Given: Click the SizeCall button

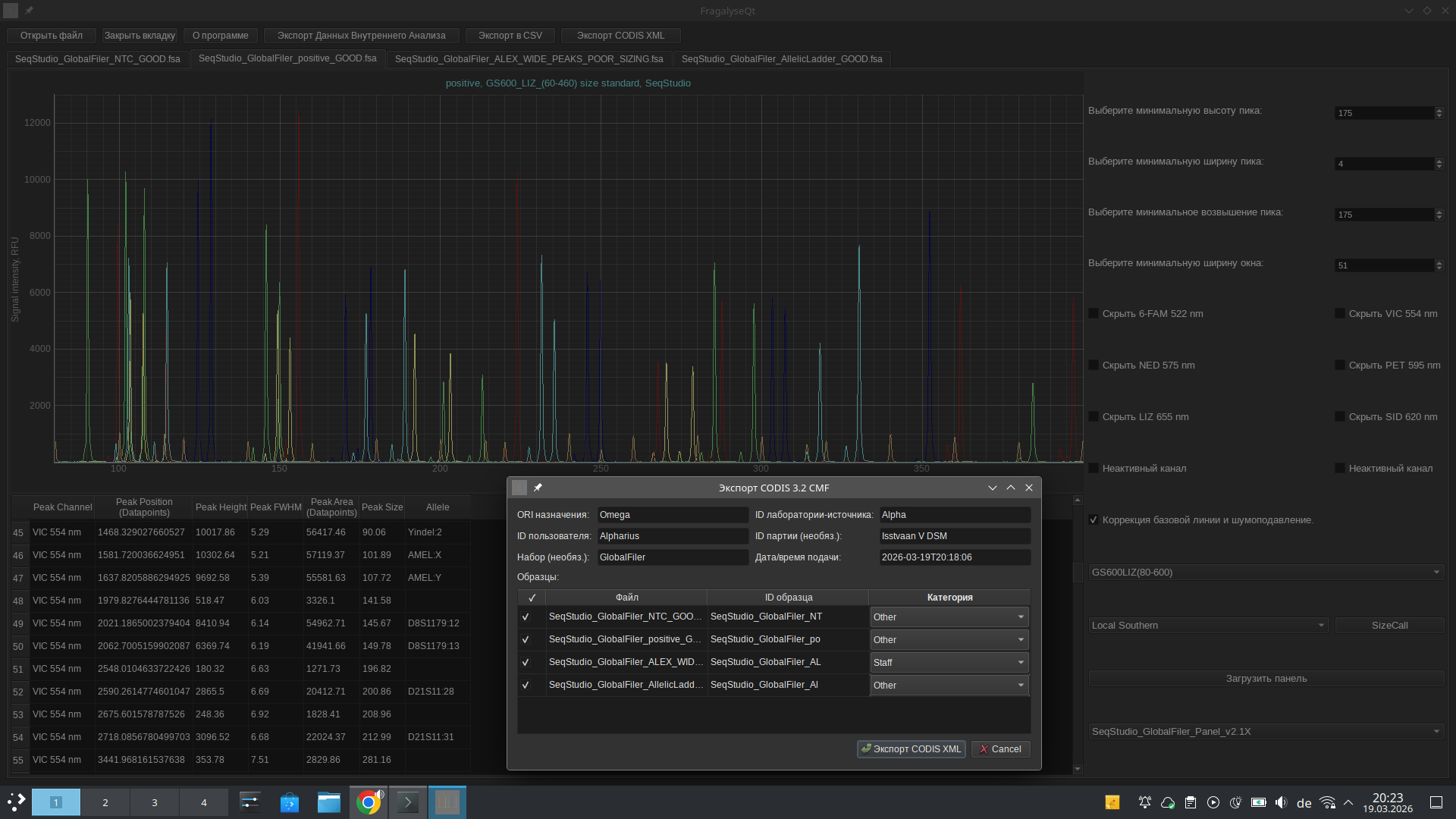Looking at the screenshot, I should pos(1389,626).
